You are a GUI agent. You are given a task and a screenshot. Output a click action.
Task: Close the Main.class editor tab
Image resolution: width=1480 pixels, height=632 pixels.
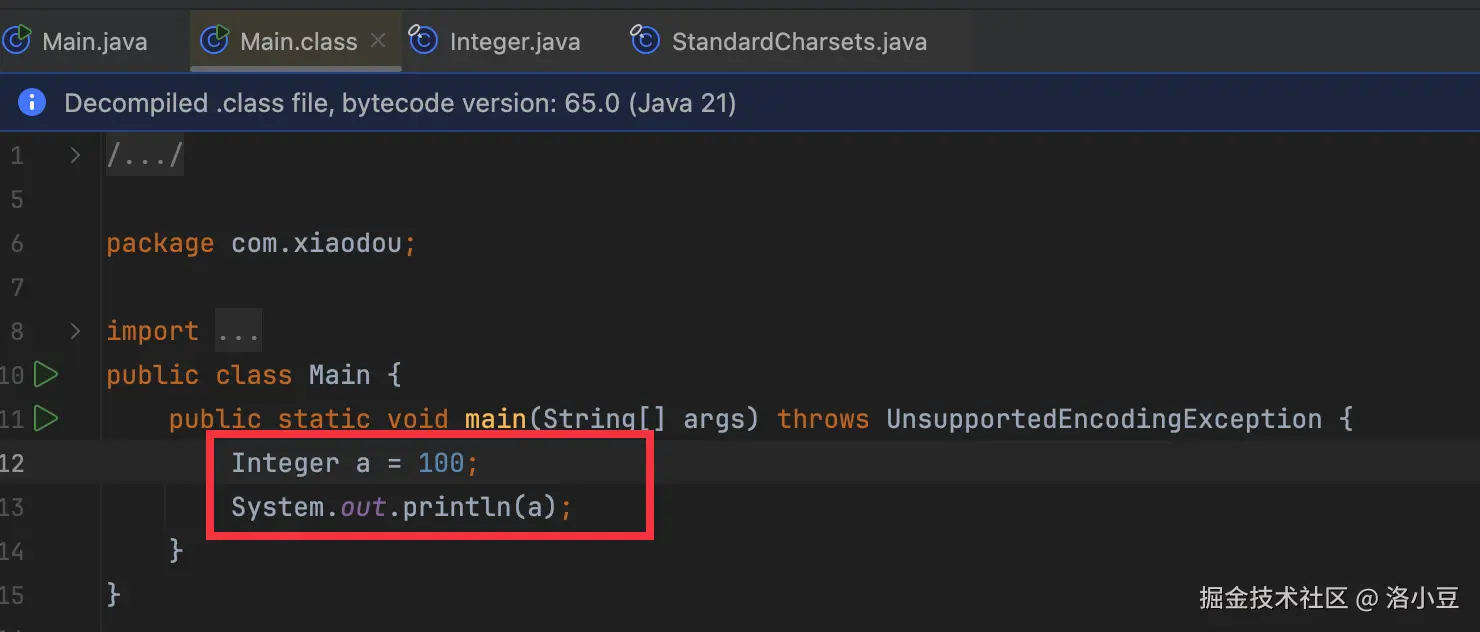pyautogui.click(x=378, y=41)
